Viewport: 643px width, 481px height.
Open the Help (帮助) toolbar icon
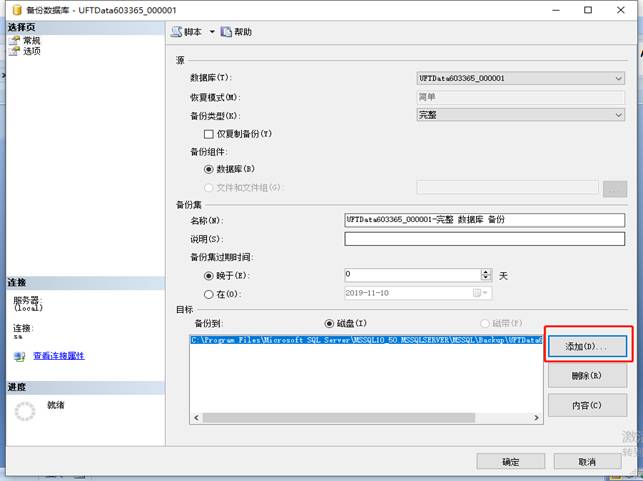point(226,32)
